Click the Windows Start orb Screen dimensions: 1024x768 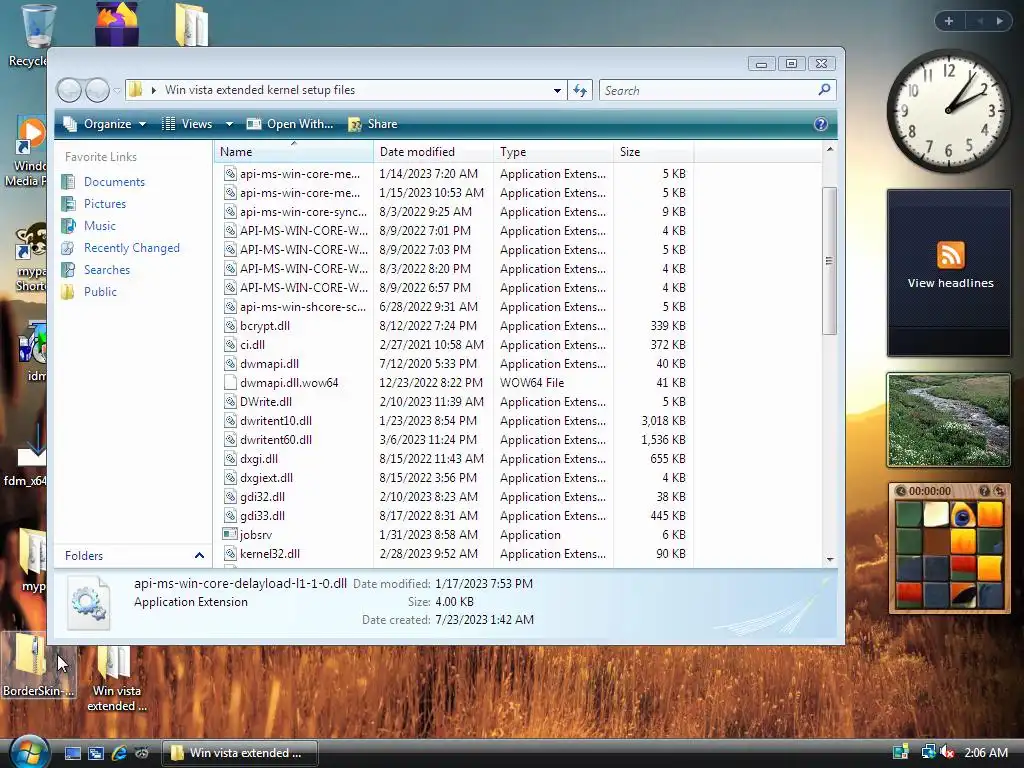coord(29,751)
